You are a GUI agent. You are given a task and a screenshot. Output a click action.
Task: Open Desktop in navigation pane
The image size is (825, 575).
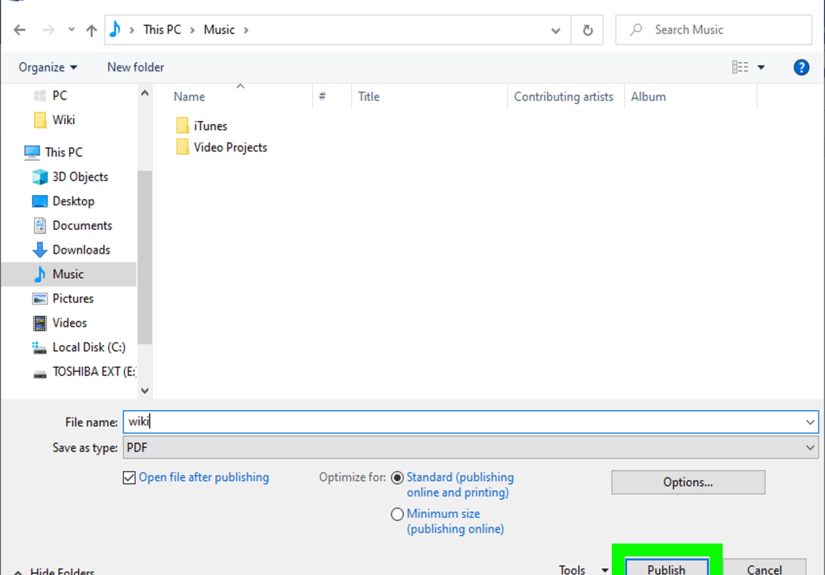(x=73, y=201)
